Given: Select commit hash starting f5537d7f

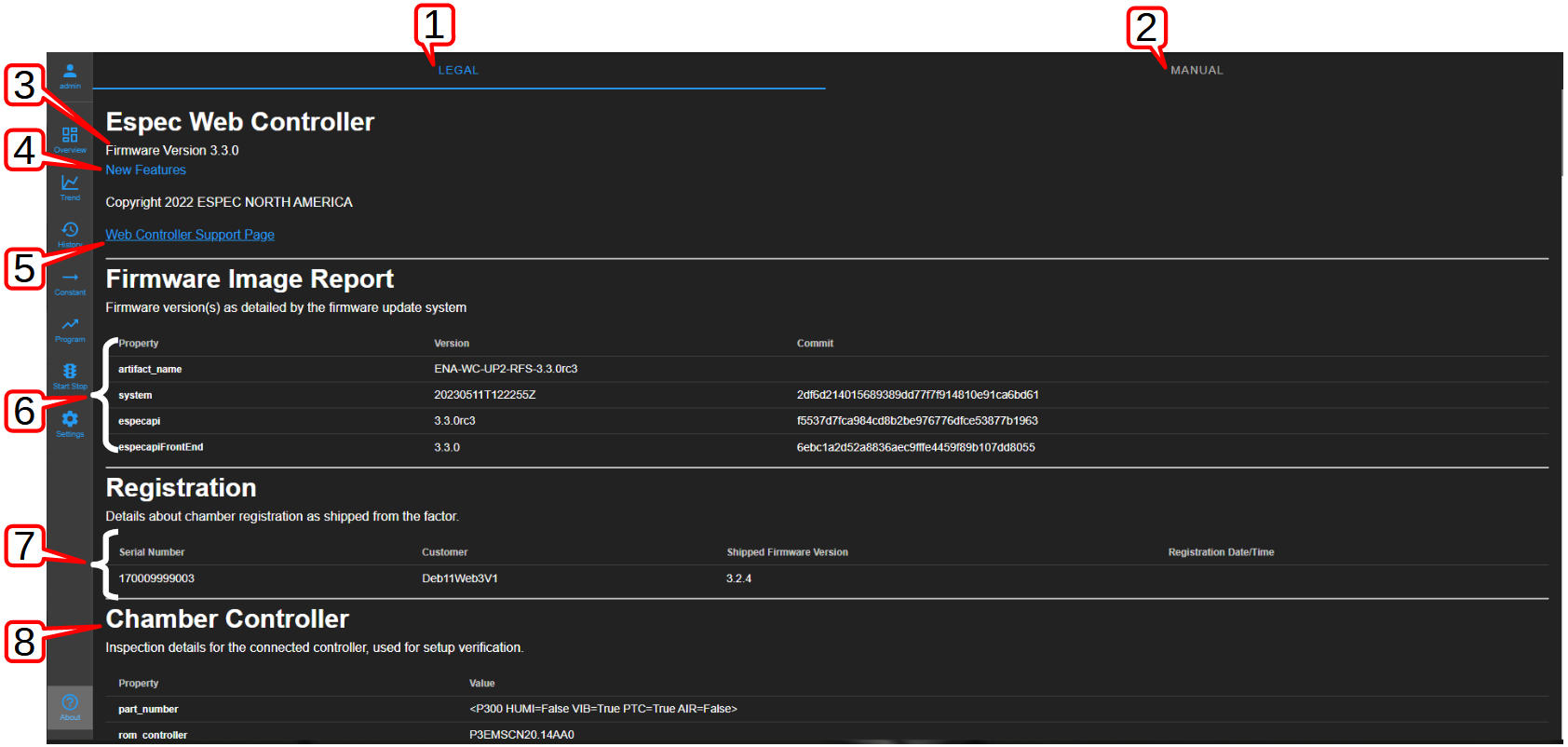Looking at the screenshot, I should (917, 421).
